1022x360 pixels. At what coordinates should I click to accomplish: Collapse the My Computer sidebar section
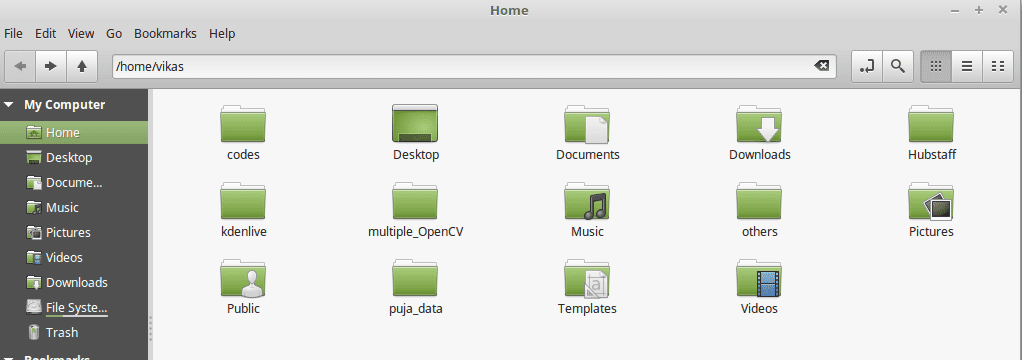pyautogui.click(x=9, y=104)
